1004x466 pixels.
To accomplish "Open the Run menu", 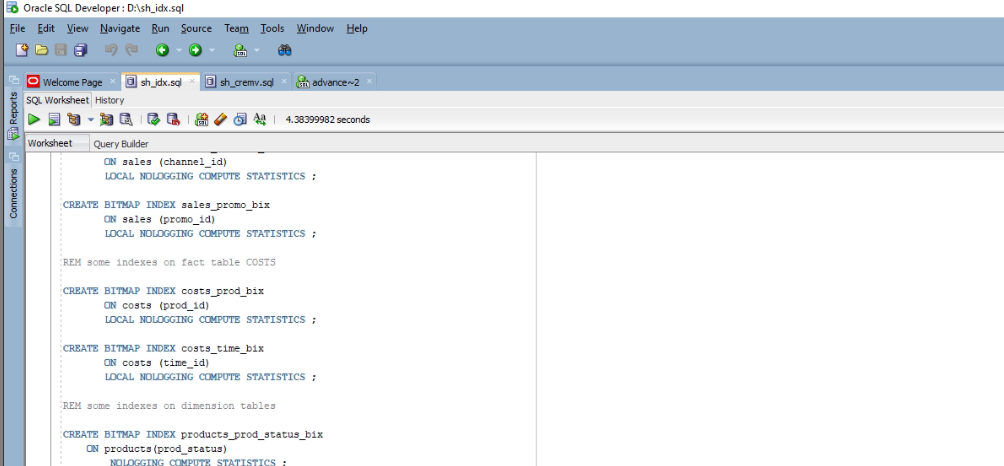I will 161,28.
